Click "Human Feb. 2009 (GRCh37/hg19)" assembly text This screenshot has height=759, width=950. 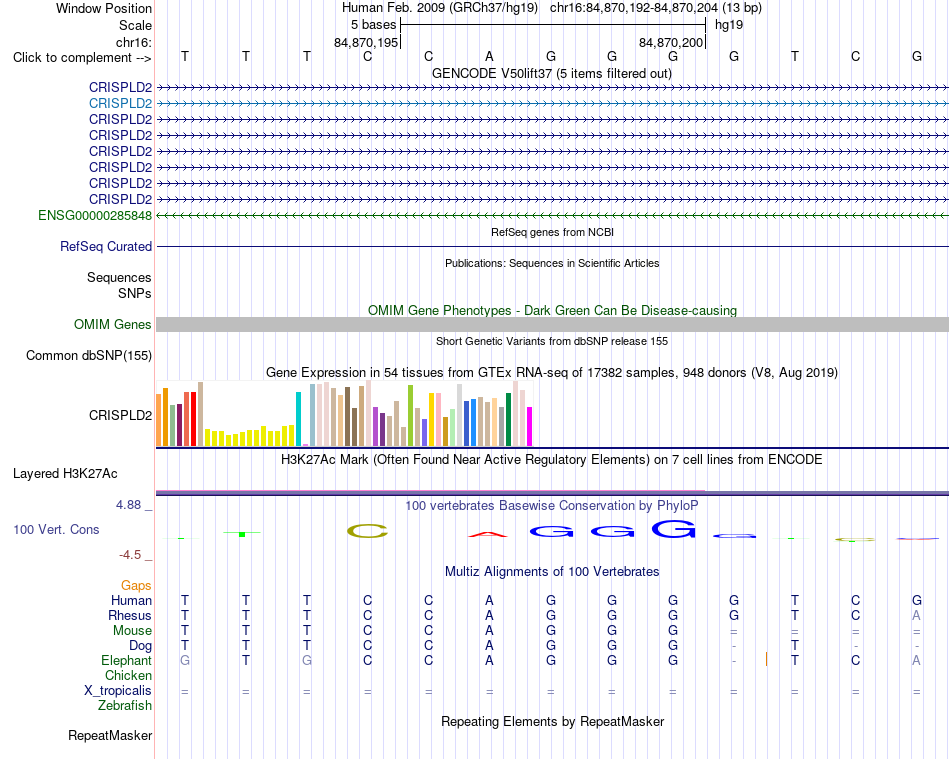coord(440,8)
